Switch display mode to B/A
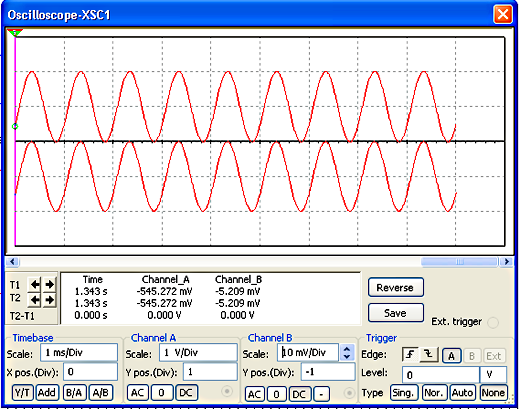Viewport: 520px width, 409px height. click(74, 393)
